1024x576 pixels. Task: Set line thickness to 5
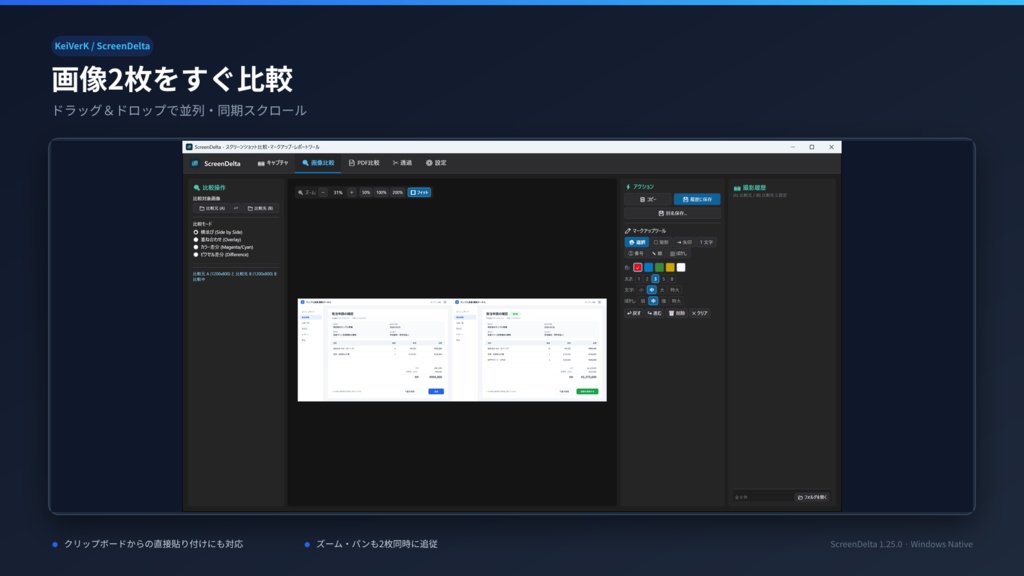pos(664,279)
